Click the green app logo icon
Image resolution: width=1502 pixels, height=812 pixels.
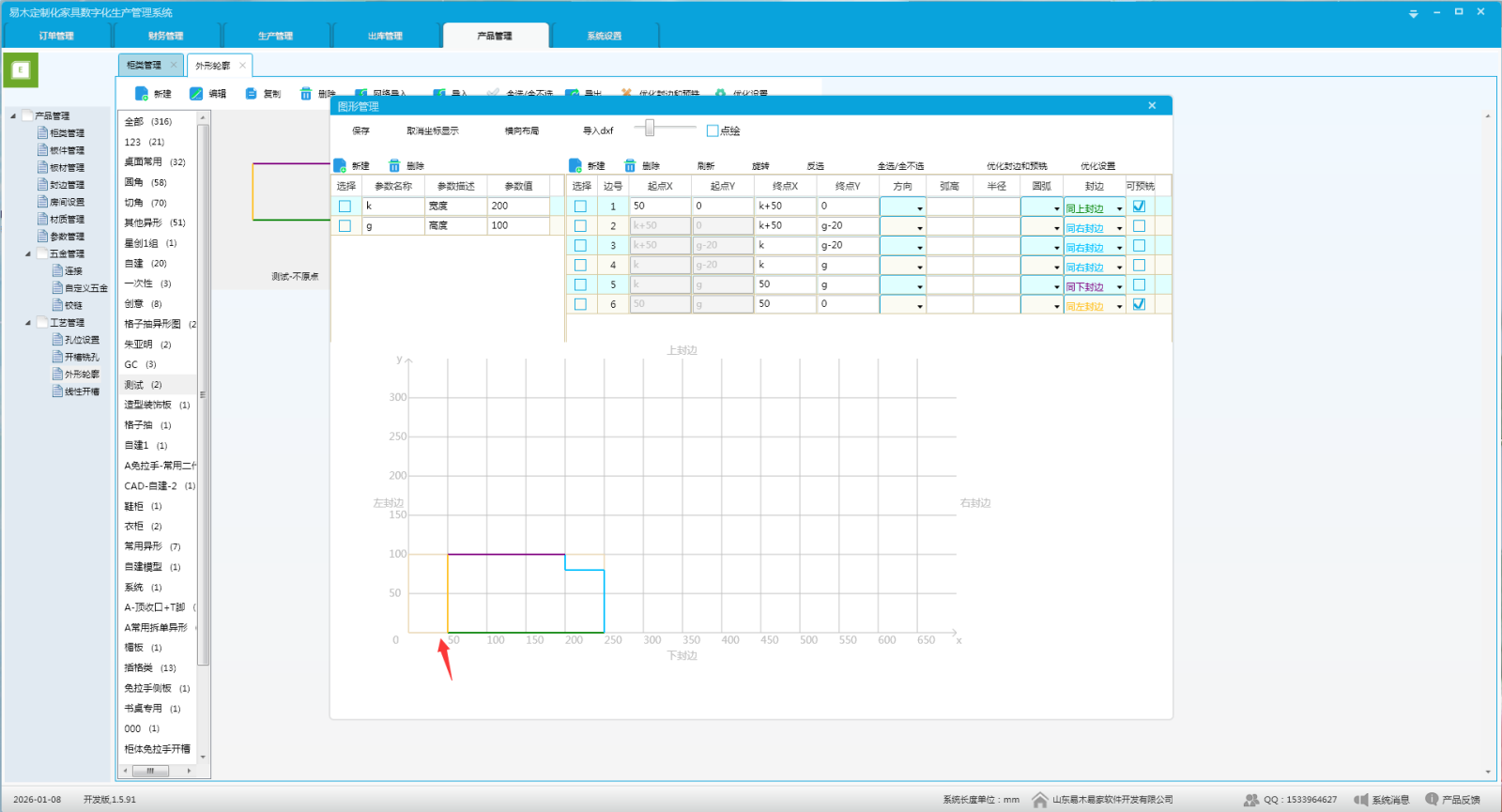[x=21, y=69]
